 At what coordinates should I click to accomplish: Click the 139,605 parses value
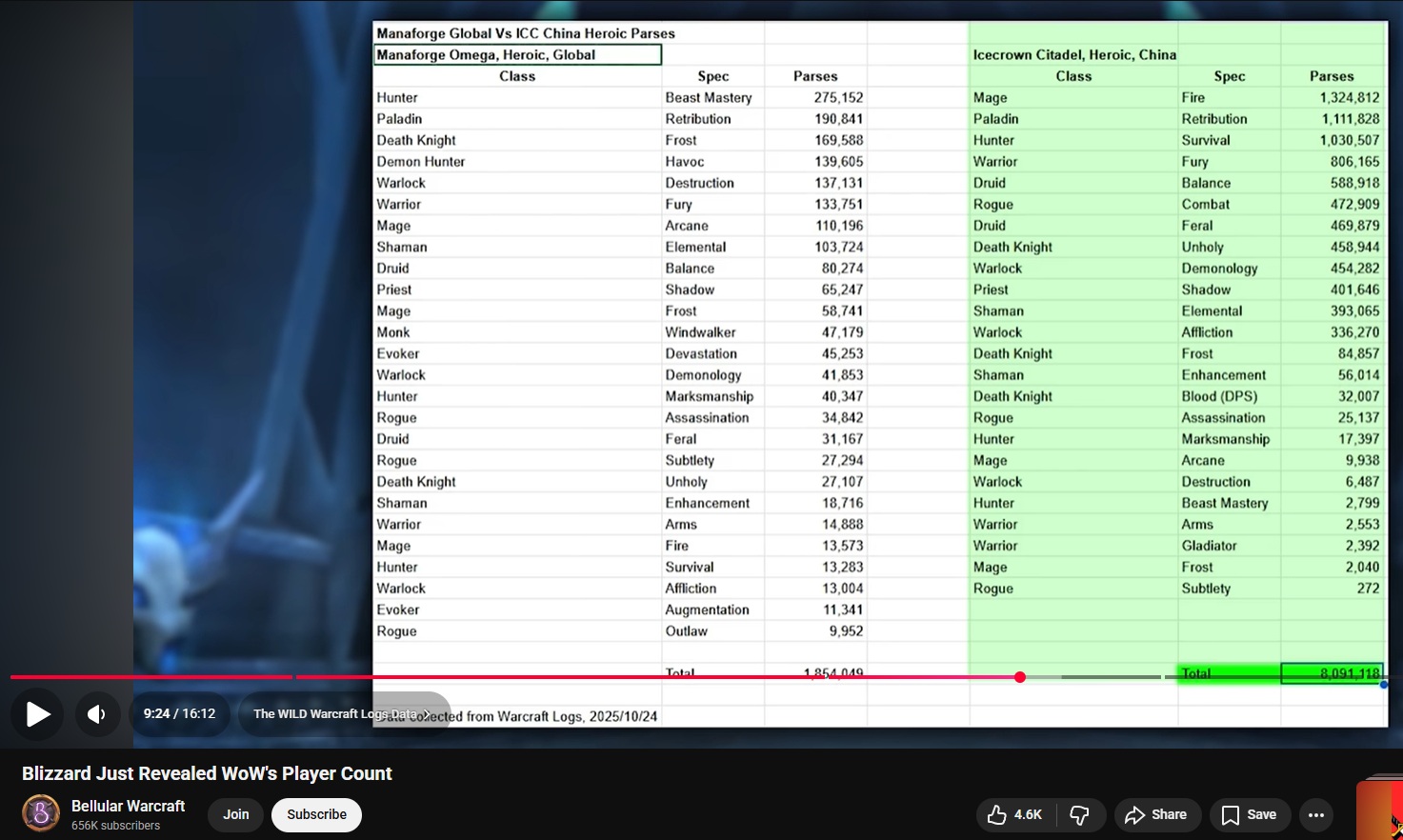click(838, 161)
